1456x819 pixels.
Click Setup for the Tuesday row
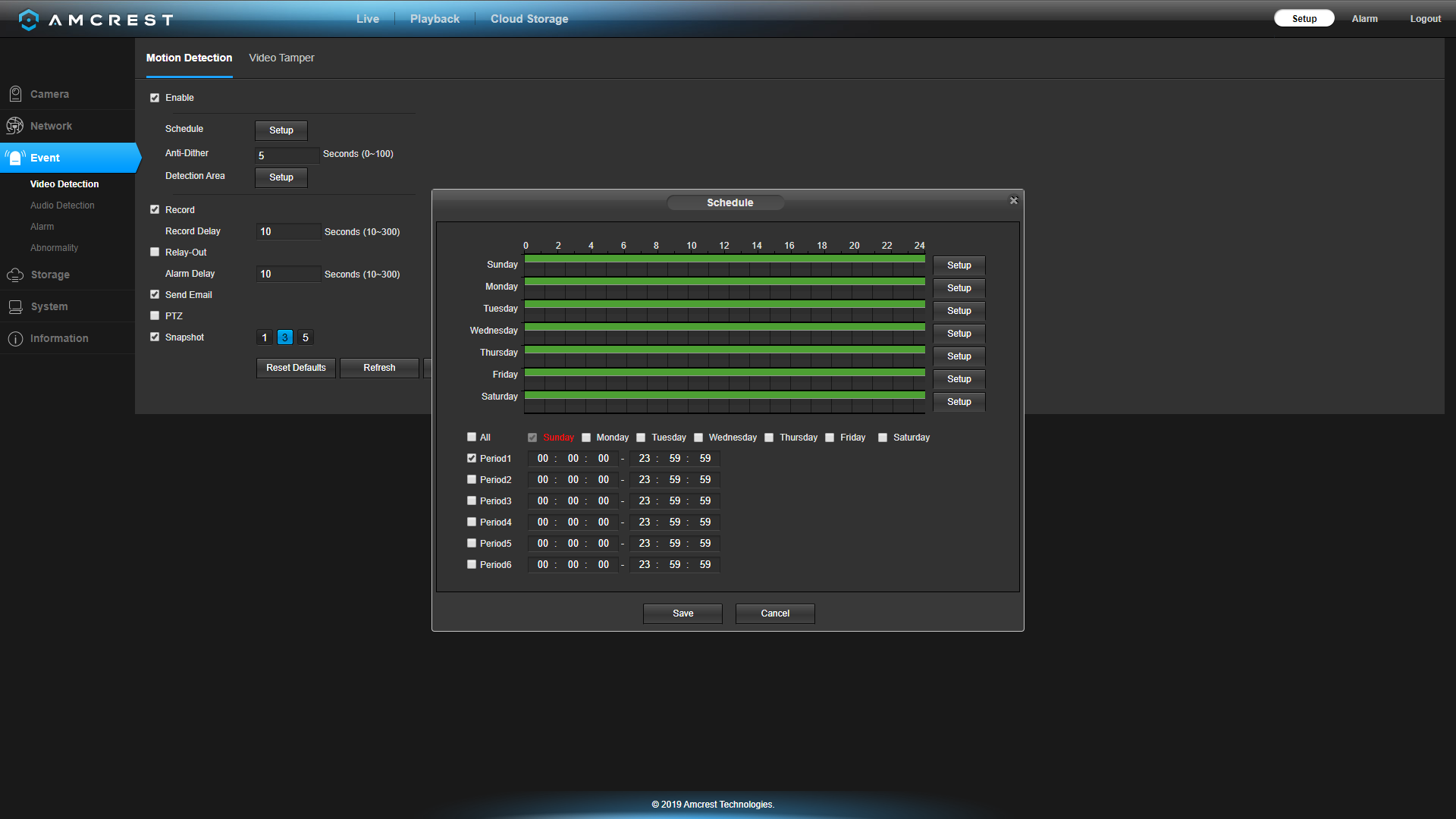click(959, 311)
